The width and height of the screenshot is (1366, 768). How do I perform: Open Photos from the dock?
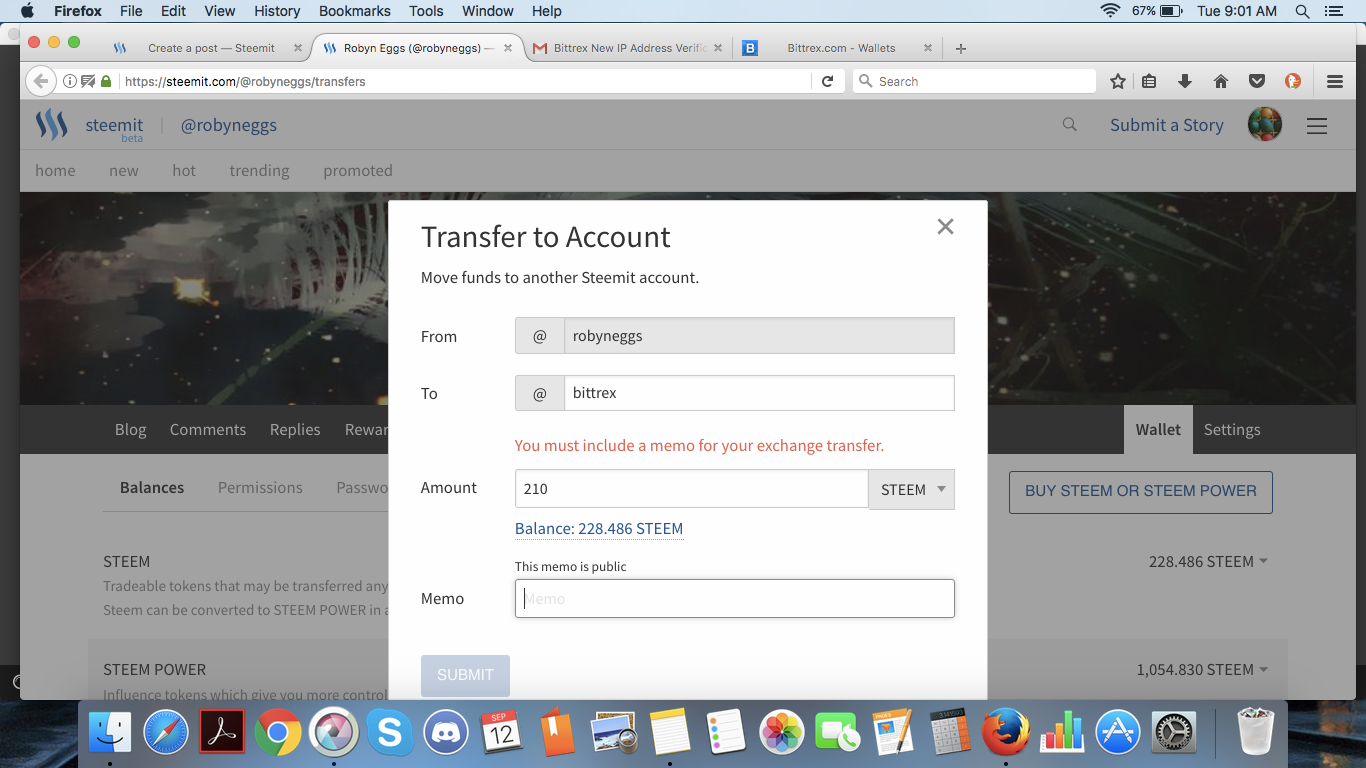coord(782,734)
